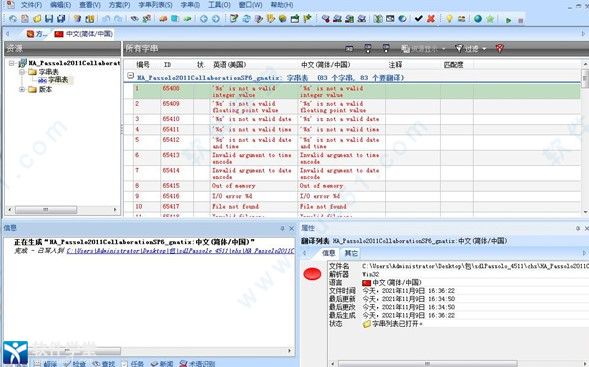The image size is (589, 367).
Task: Select the 'I/O error %d' row 65416
Action: [356, 196]
